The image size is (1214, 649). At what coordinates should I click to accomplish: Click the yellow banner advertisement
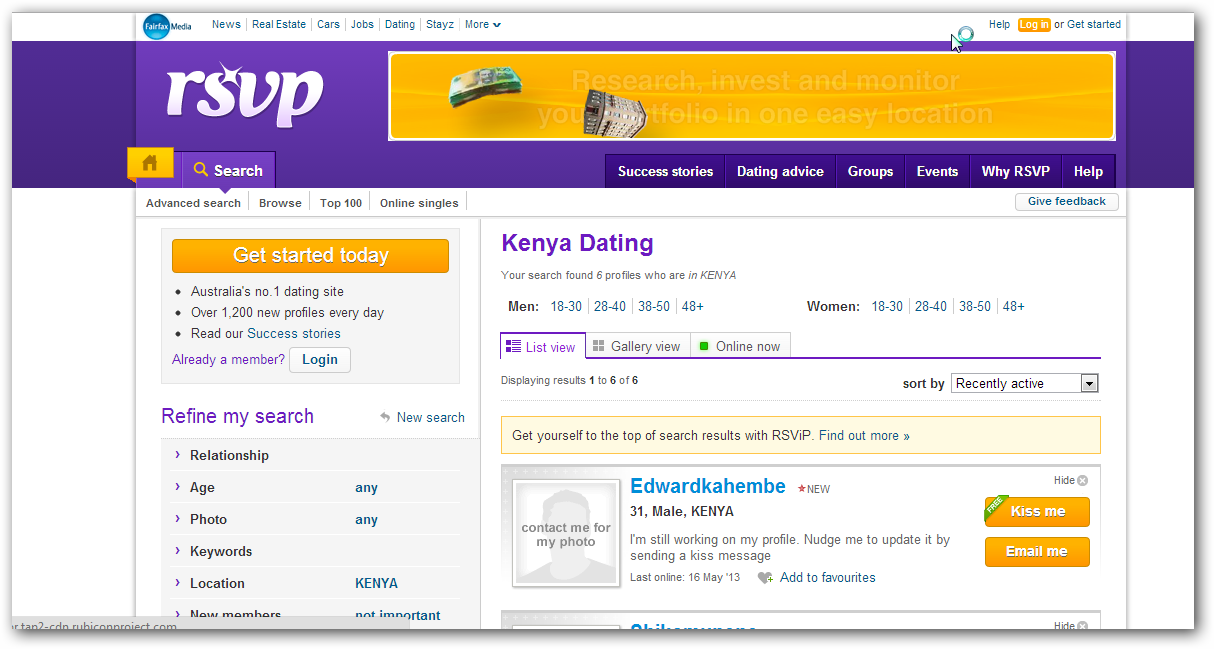752,96
